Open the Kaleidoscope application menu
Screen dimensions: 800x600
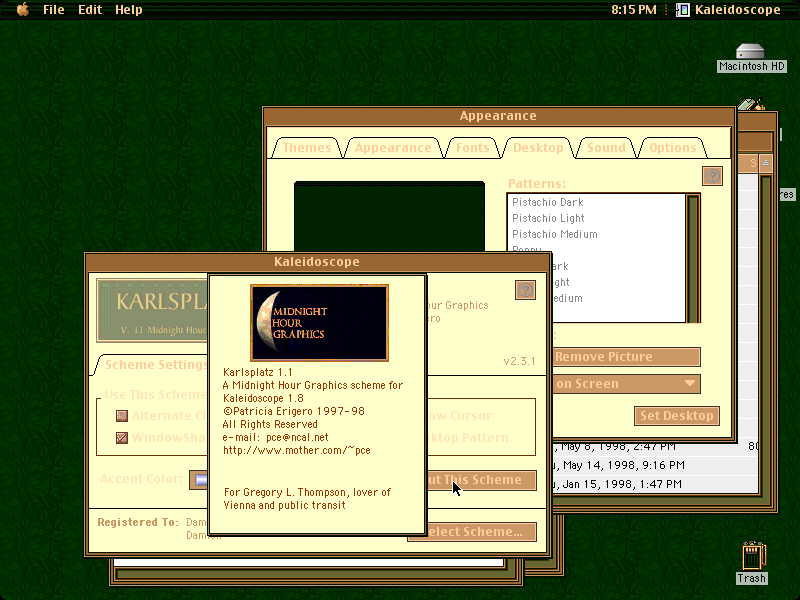(x=729, y=10)
